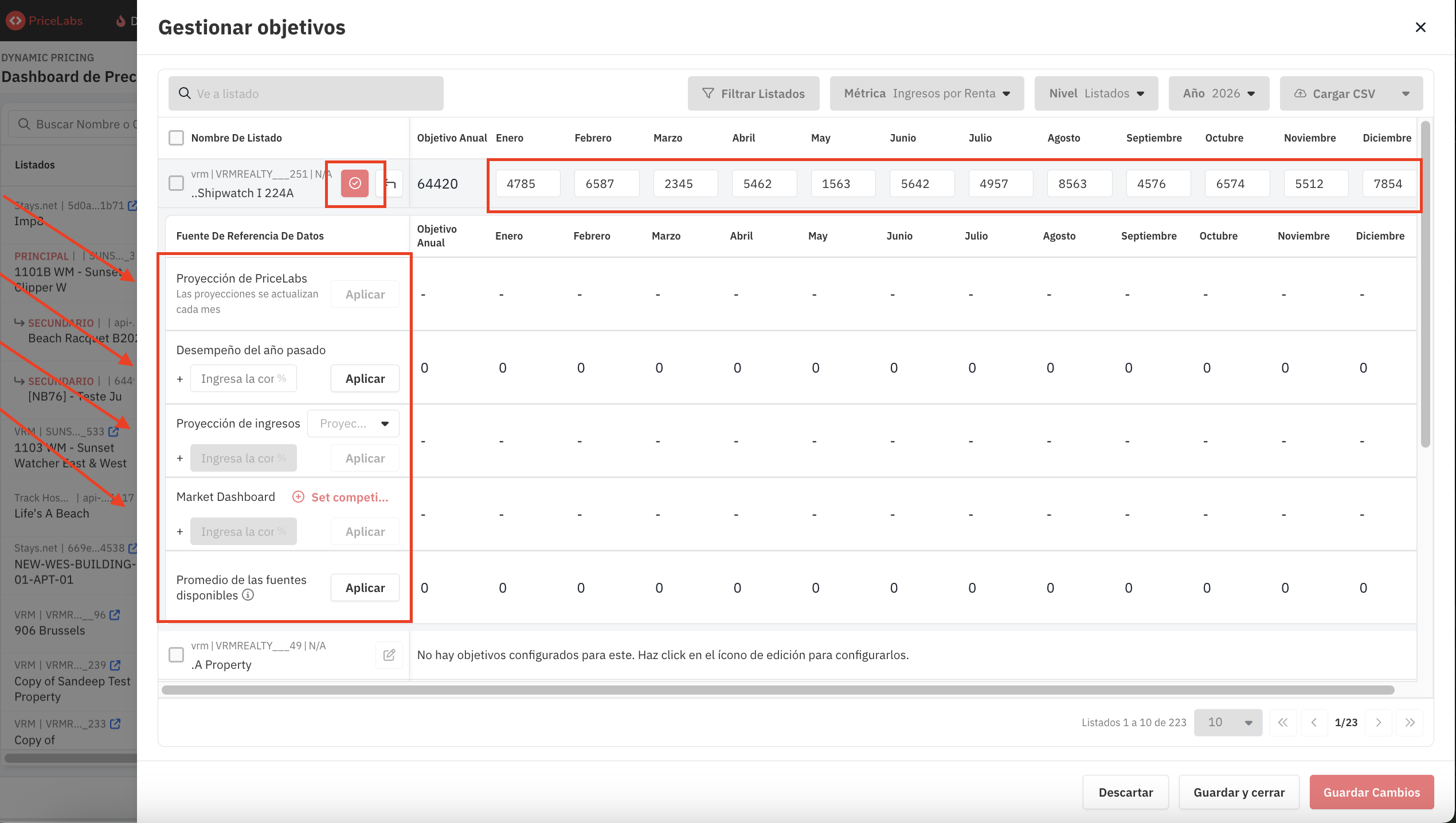
Task: Apply Desempeño del año pasado values
Action: point(365,378)
